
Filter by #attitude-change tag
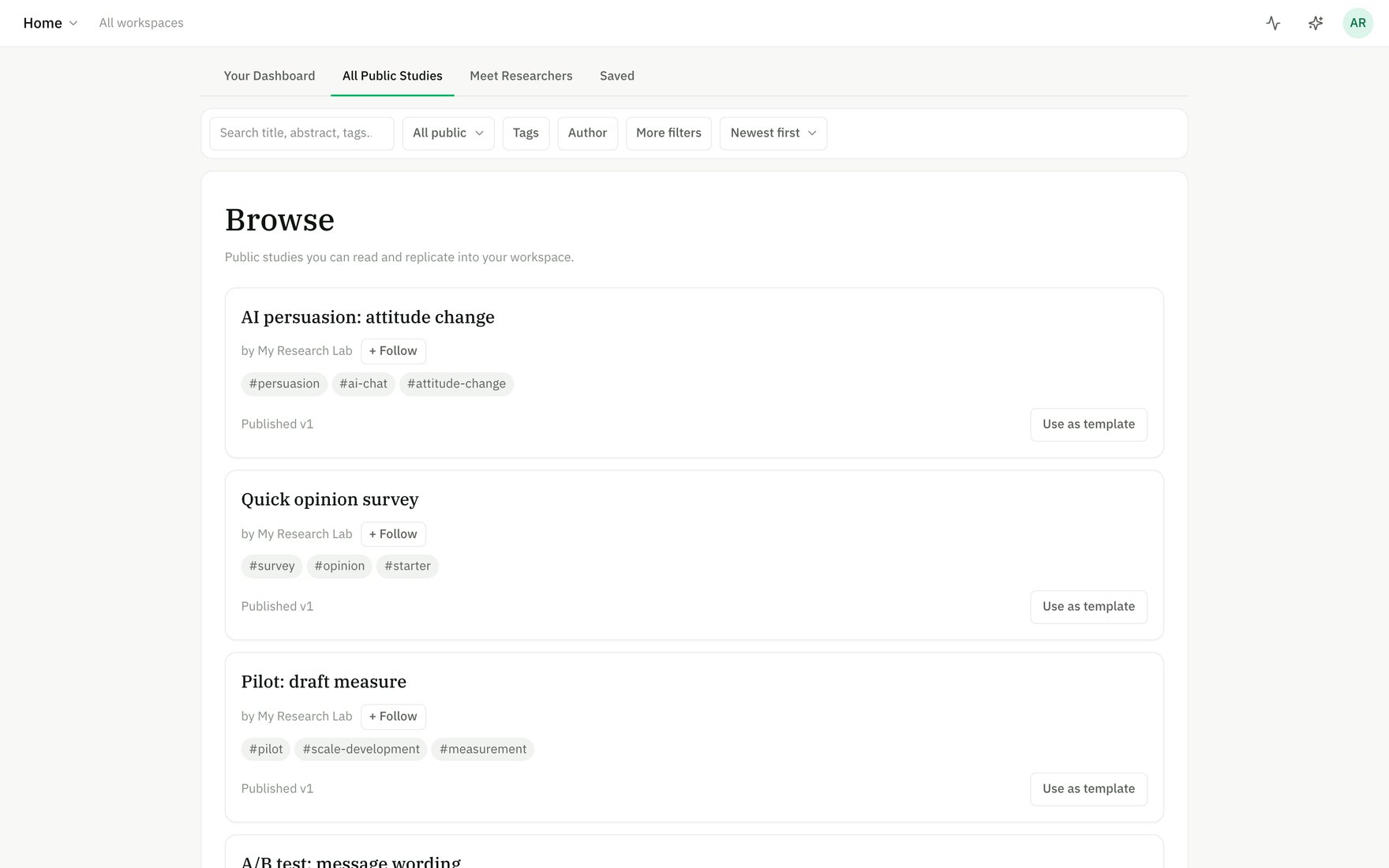456,384
